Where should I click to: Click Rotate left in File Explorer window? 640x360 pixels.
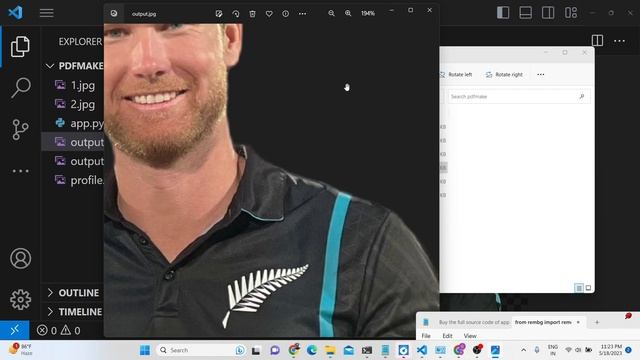click(456, 75)
